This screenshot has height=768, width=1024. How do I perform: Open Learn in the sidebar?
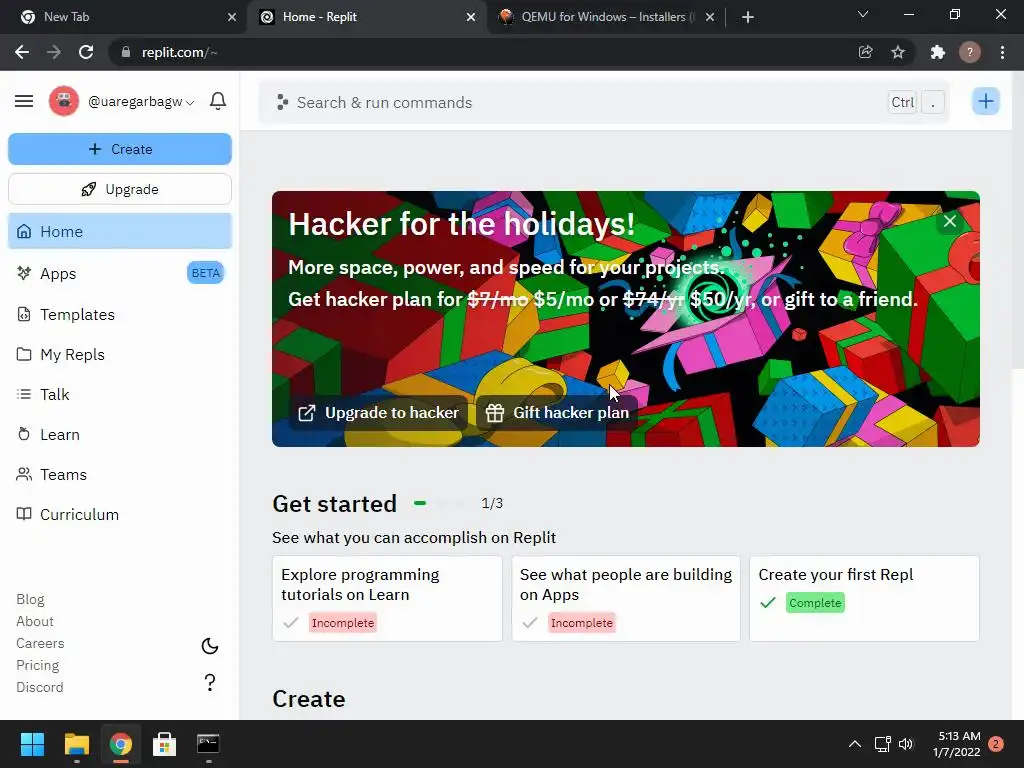(x=120, y=434)
